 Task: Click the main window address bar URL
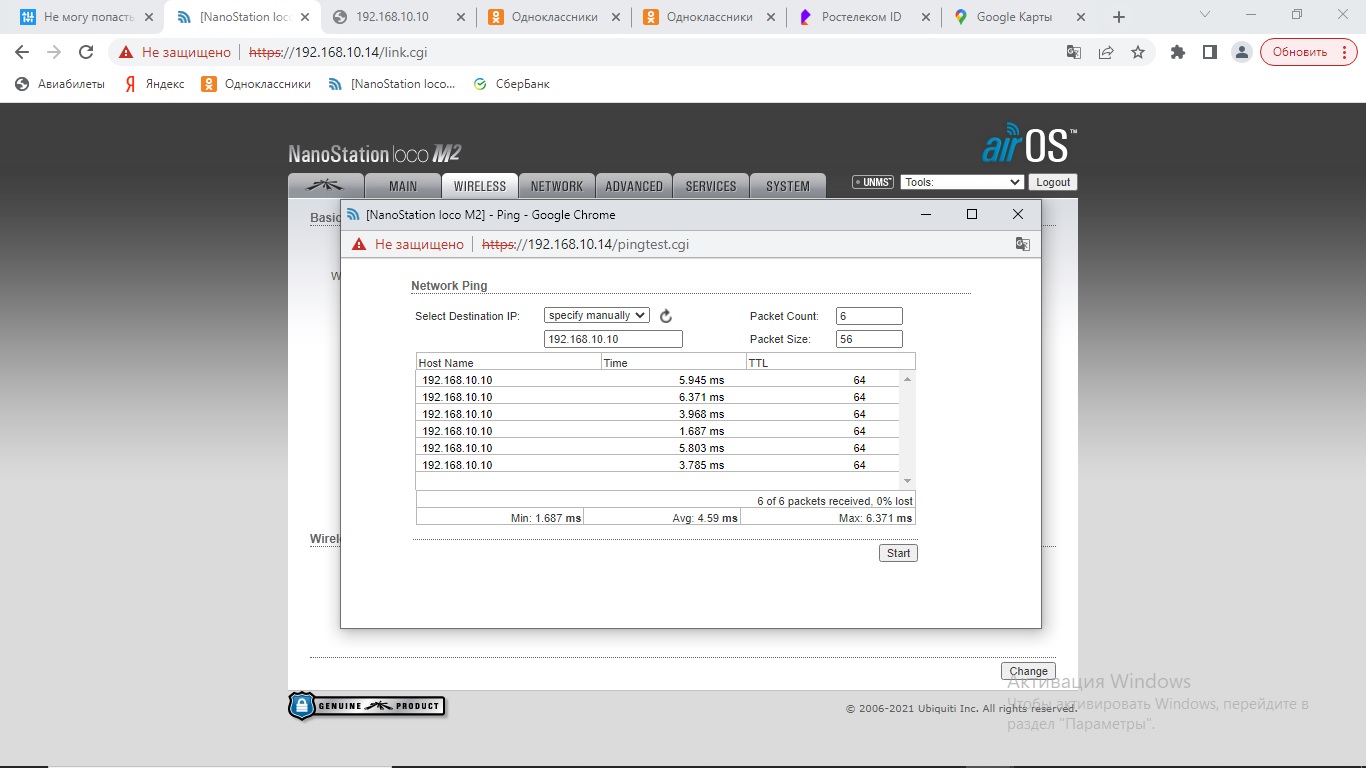[338, 52]
